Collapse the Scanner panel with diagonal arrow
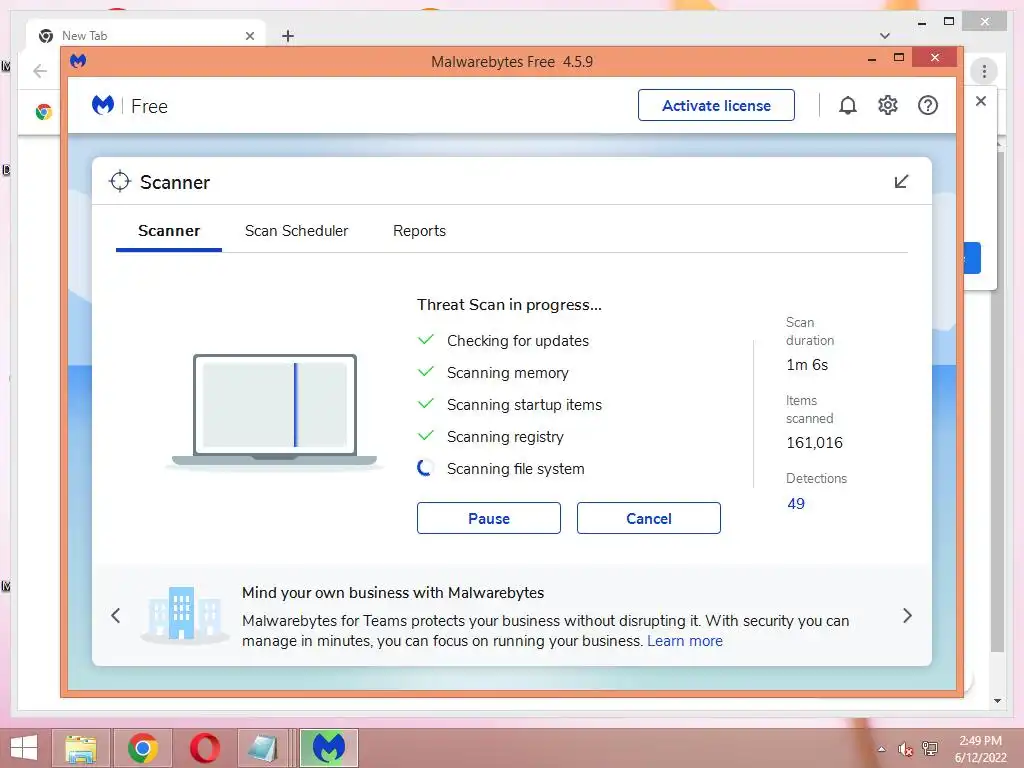Screen dimensions: 1024x768 (x=901, y=182)
